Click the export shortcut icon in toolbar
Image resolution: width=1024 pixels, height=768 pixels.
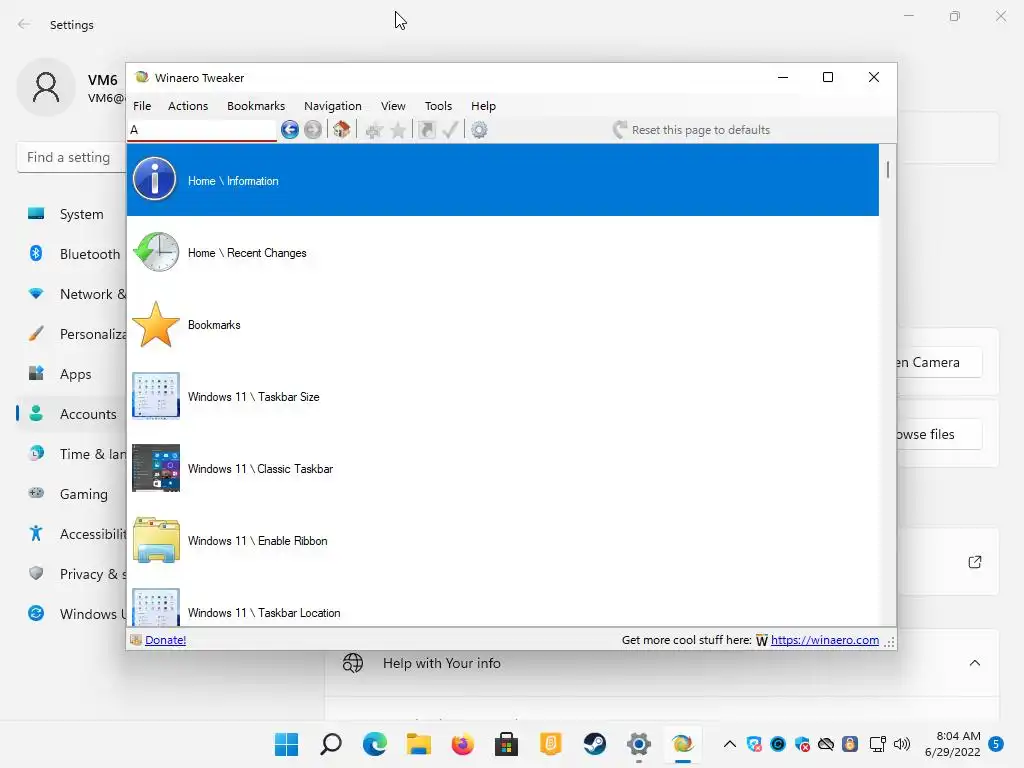pyautogui.click(x=426, y=130)
